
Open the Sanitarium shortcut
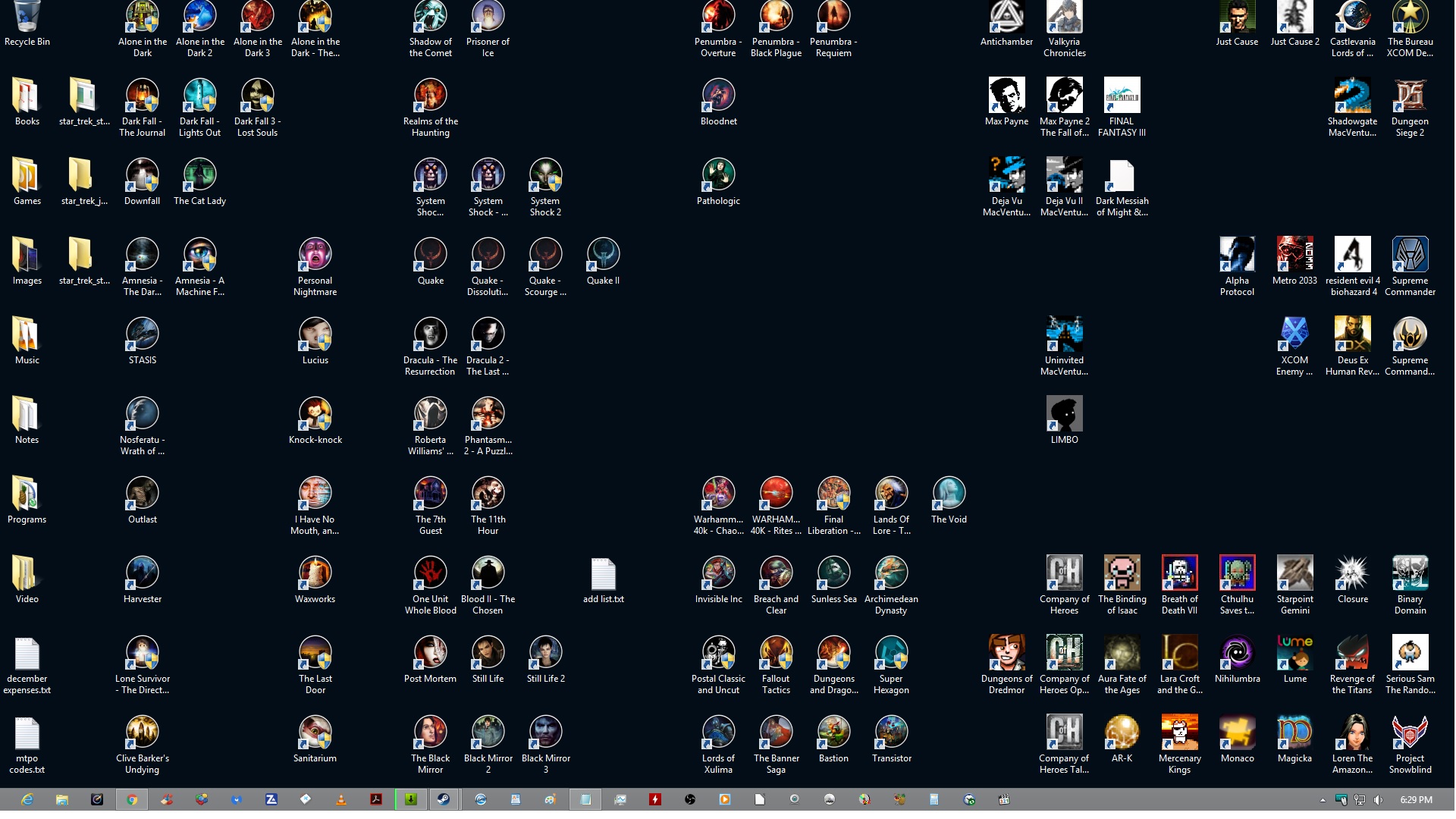click(315, 738)
